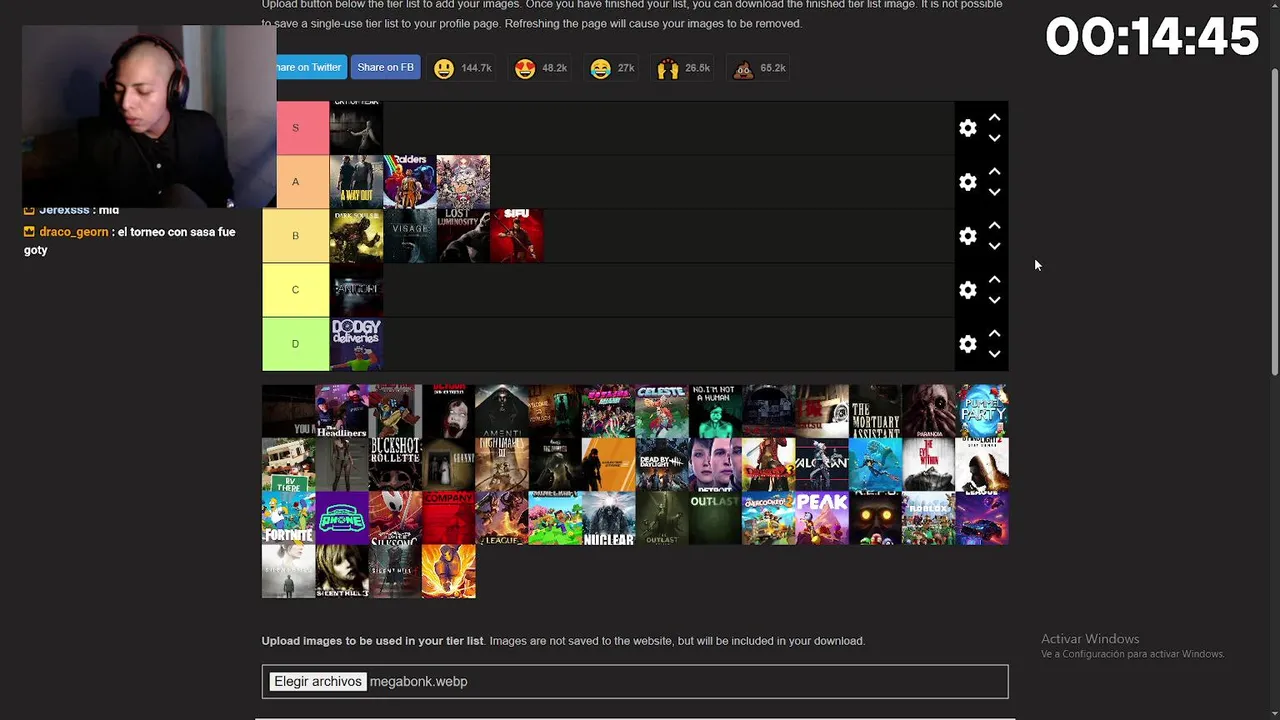React with laughing-tears emoji showing 27k
This screenshot has height=720, width=1280.
tap(612, 68)
